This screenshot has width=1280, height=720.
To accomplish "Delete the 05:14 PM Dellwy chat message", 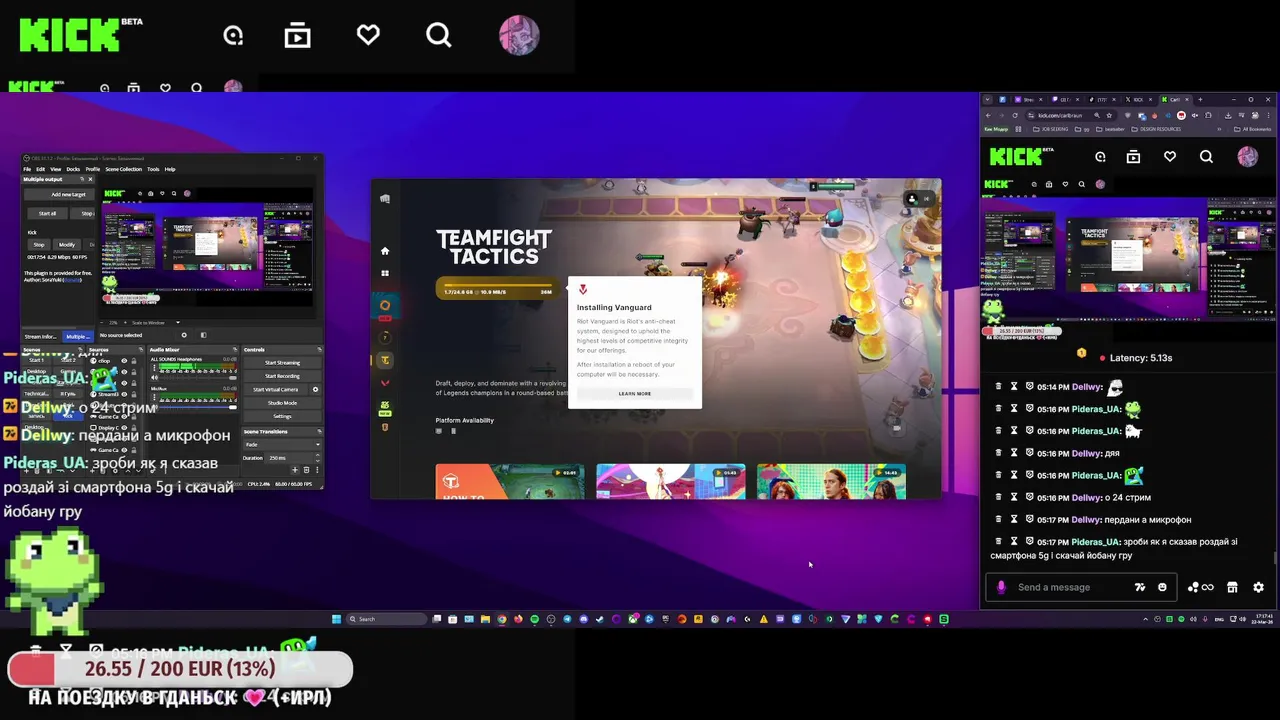I will [x=998, y=386].
